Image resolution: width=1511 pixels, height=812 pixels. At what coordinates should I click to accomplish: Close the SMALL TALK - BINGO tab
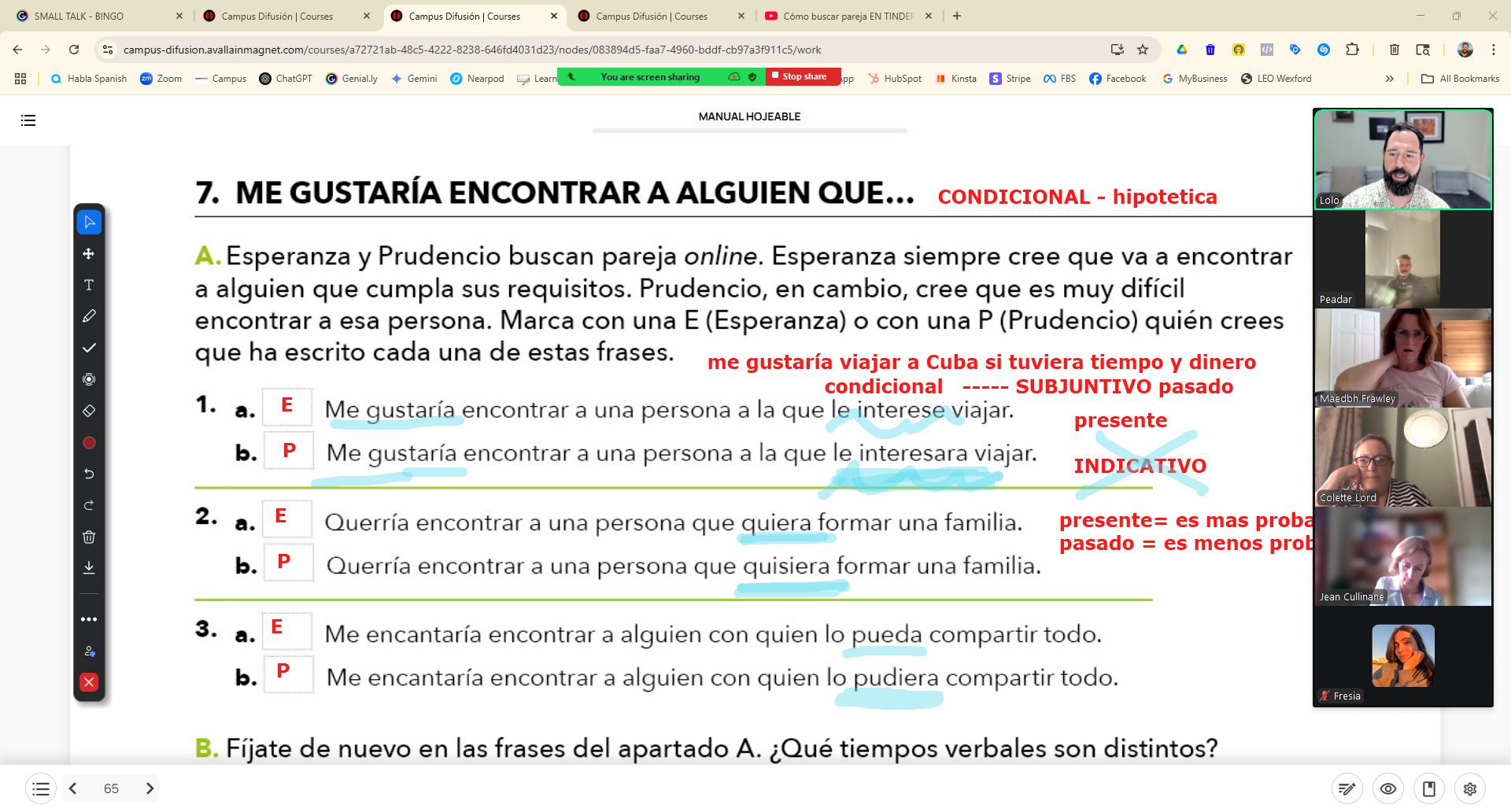point(179,16)
